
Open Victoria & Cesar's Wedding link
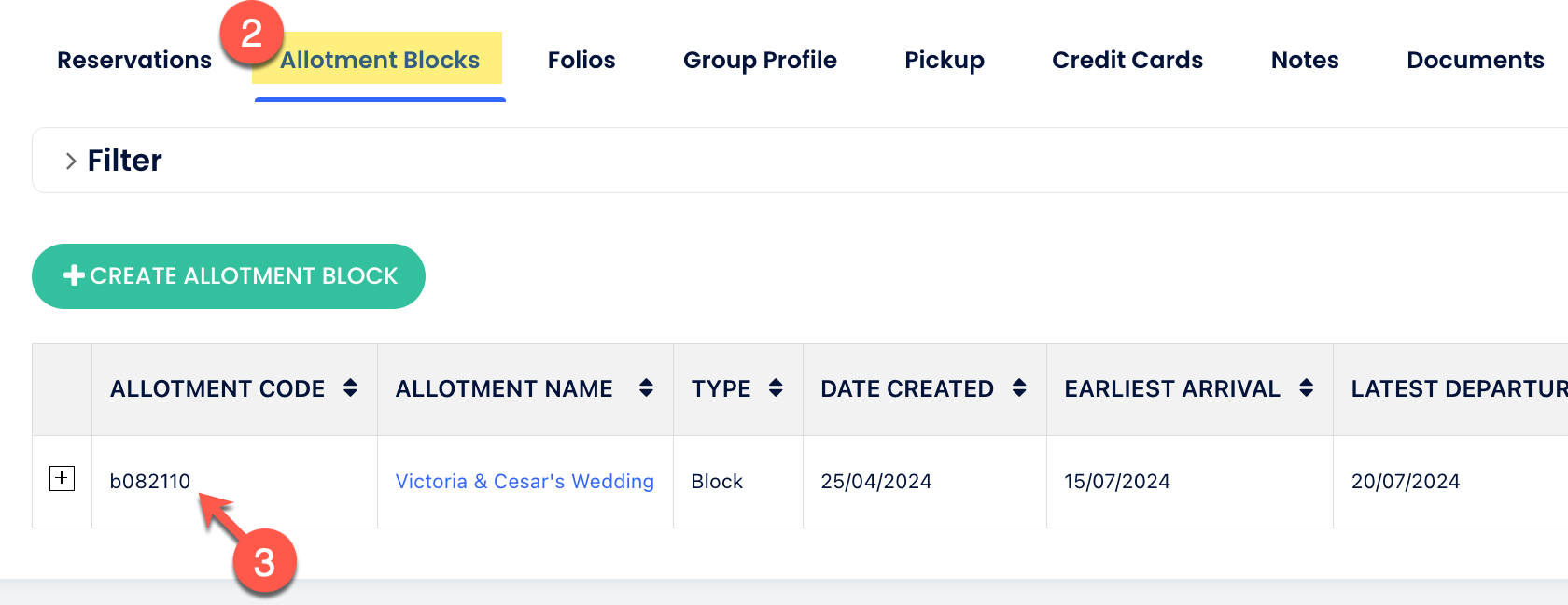pos(525,482)
